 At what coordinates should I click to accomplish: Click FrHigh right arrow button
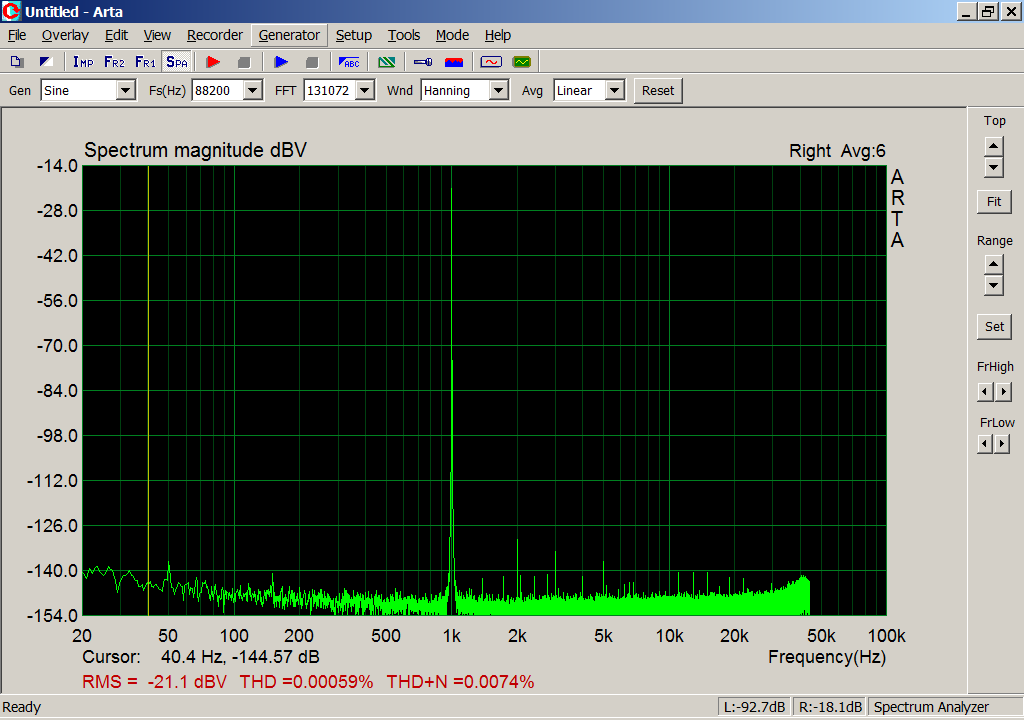[x=1003, y=392]
